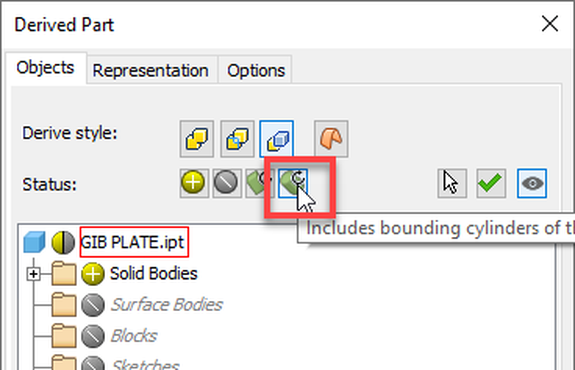This screenshot has width=575, height=370.
Task: Select the Surface Bodies folder entry
Action: pyautogui.click(x=166, y=305)
